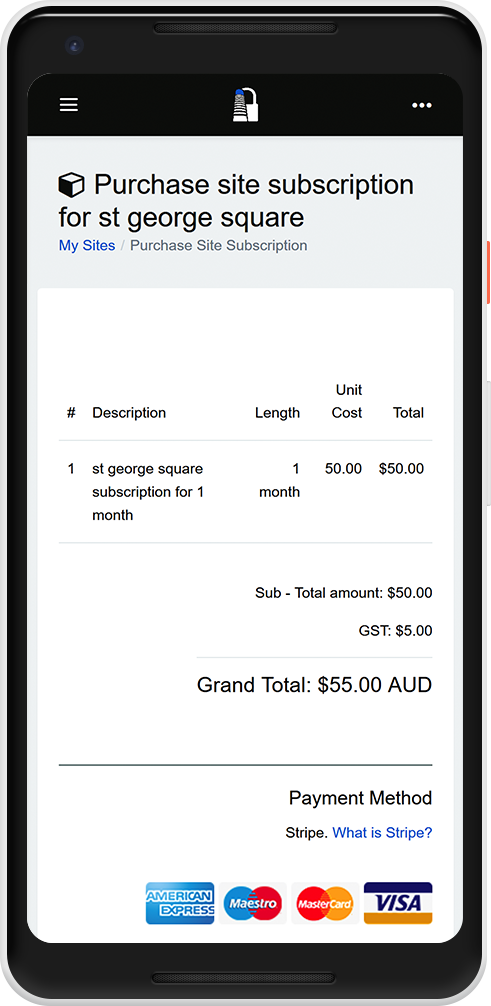Click the Sub - Total amount line
The image size is (491, 1006).
(x=344, y=593)
